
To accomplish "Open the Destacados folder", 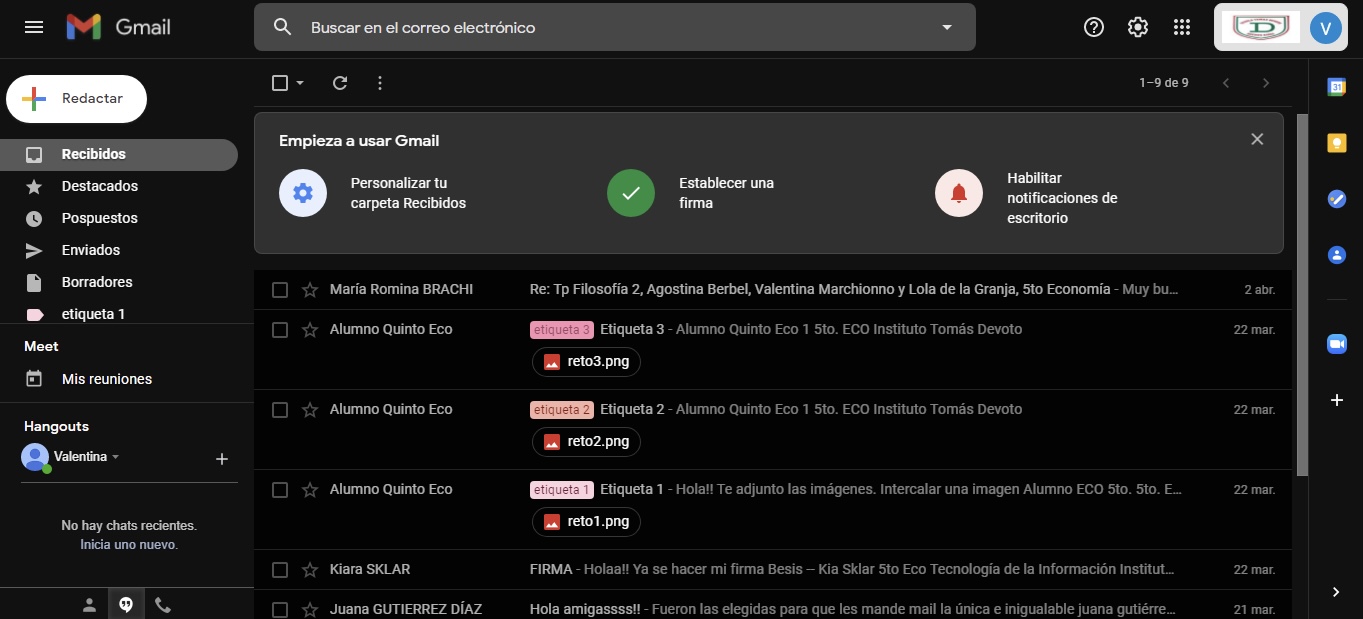I will (119, 186).
